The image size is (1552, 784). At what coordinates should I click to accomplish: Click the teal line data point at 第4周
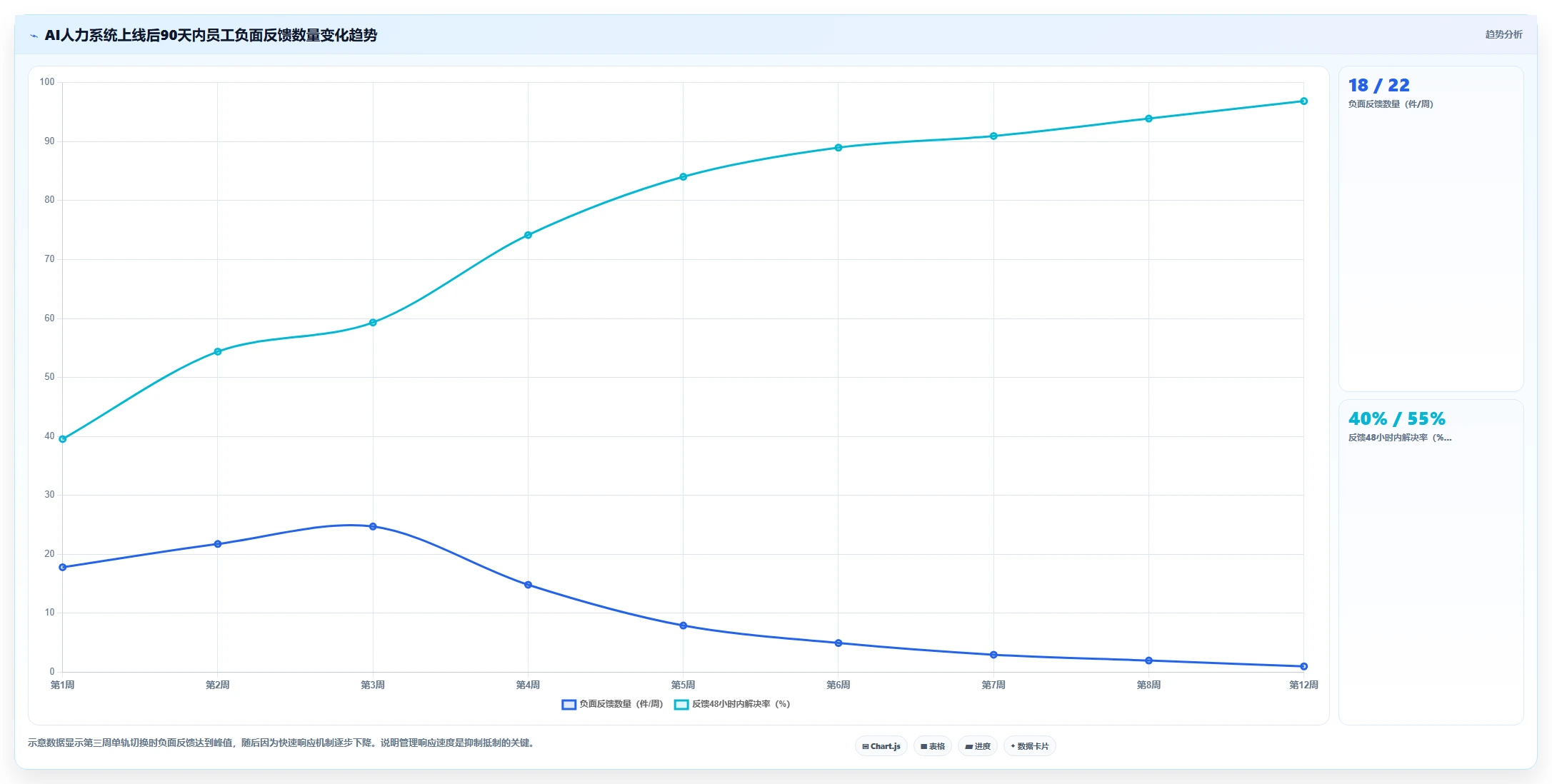point(528,235)
